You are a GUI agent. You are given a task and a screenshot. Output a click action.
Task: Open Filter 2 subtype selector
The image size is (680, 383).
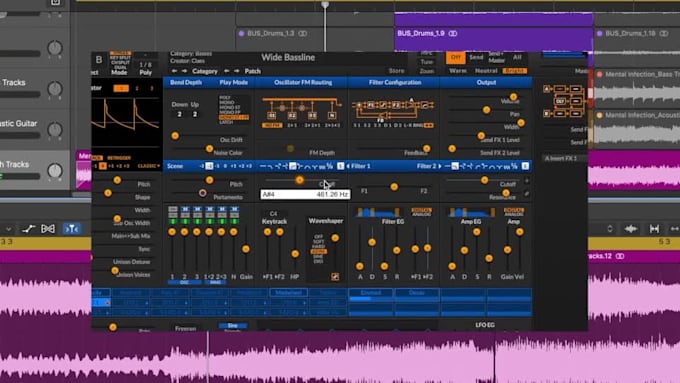pyautogui.click(x=525, y=166)
